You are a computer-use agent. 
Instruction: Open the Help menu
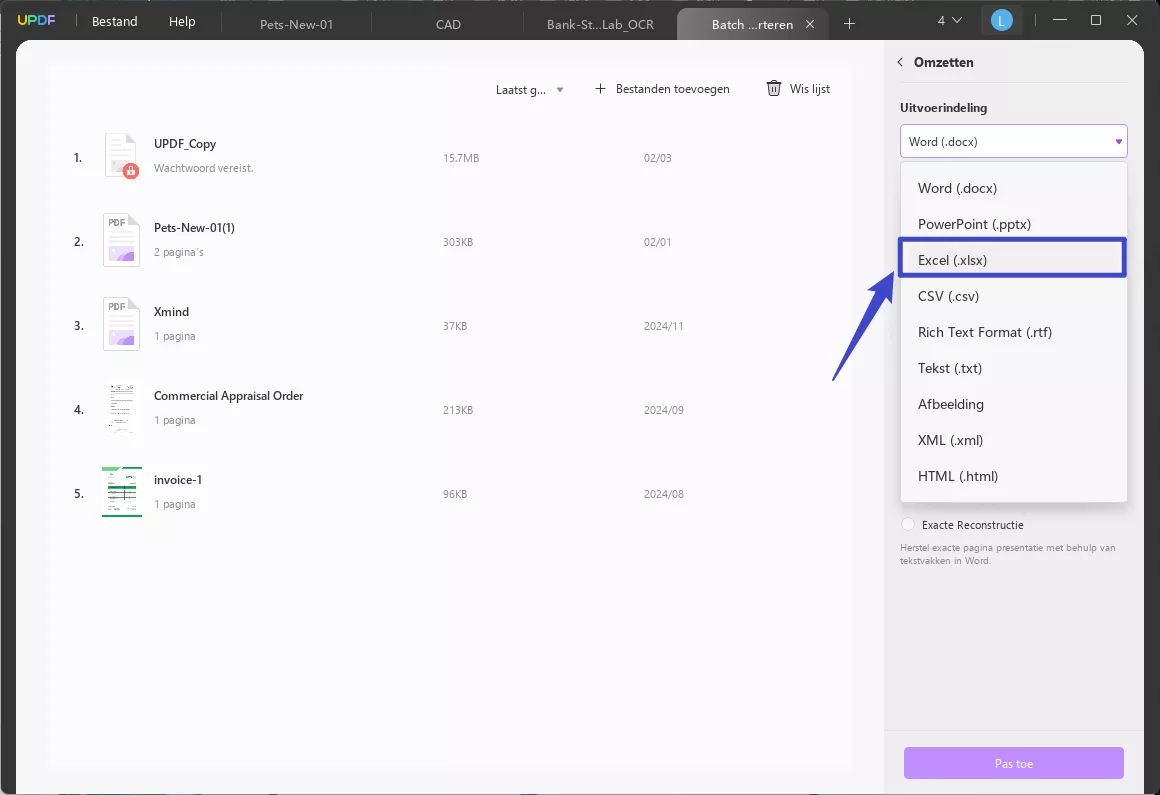[x=182, y=21]
